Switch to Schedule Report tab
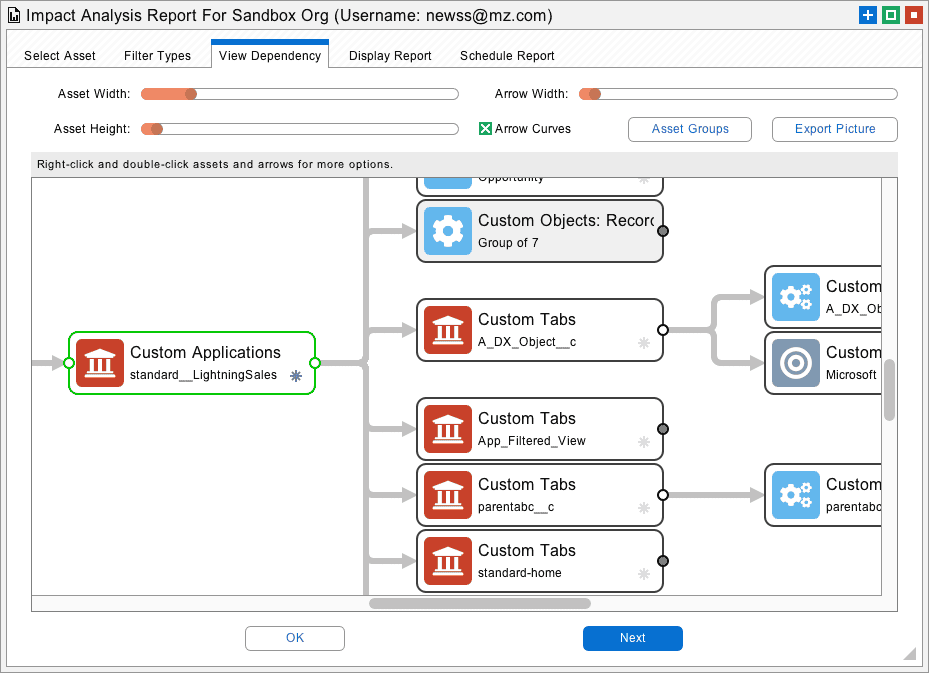 coord(507,56)
